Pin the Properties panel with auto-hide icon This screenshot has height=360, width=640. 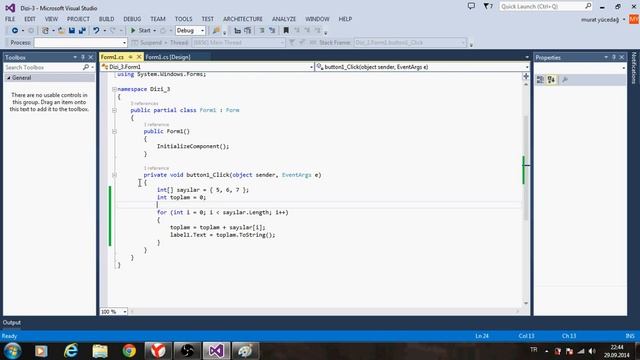[x=613, y=58]
